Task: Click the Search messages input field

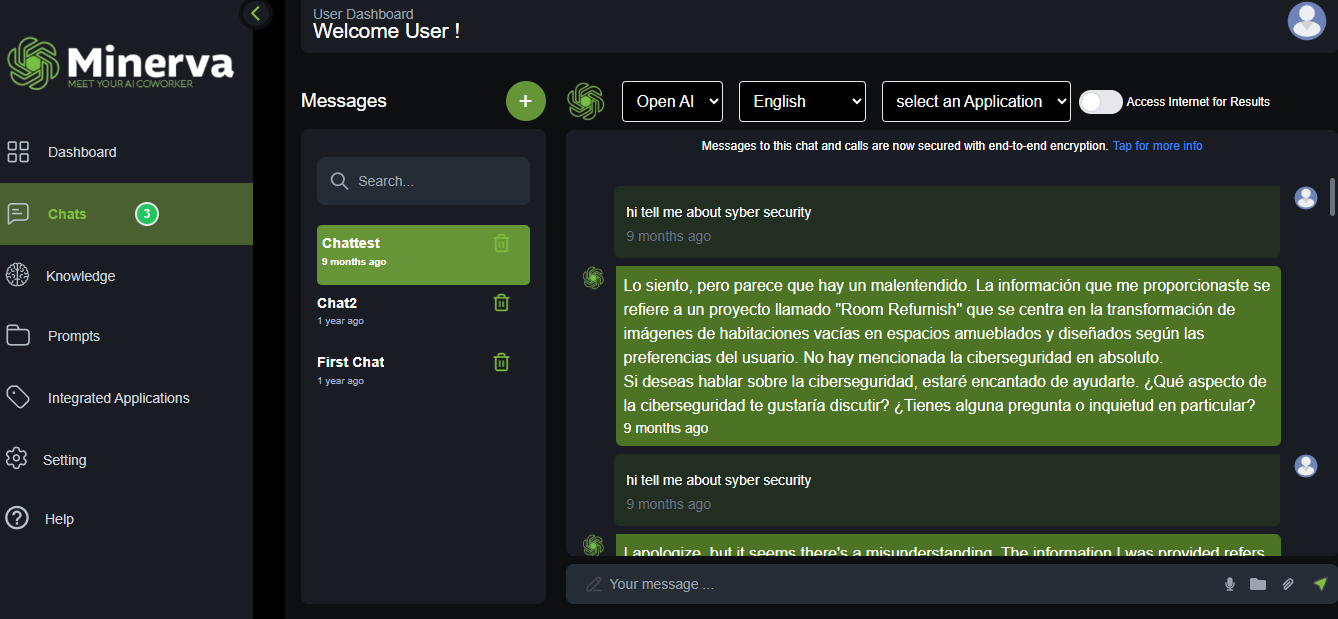Action: tap(435, 181)
